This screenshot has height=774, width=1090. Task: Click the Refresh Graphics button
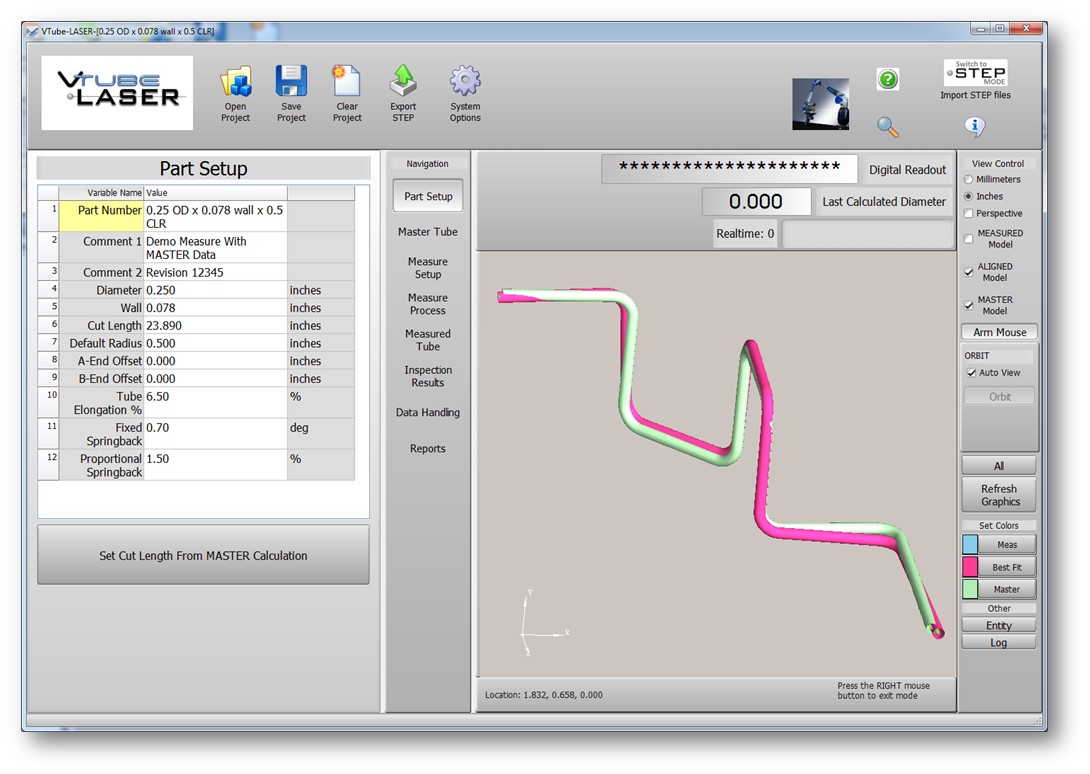(x=999, y=496)
